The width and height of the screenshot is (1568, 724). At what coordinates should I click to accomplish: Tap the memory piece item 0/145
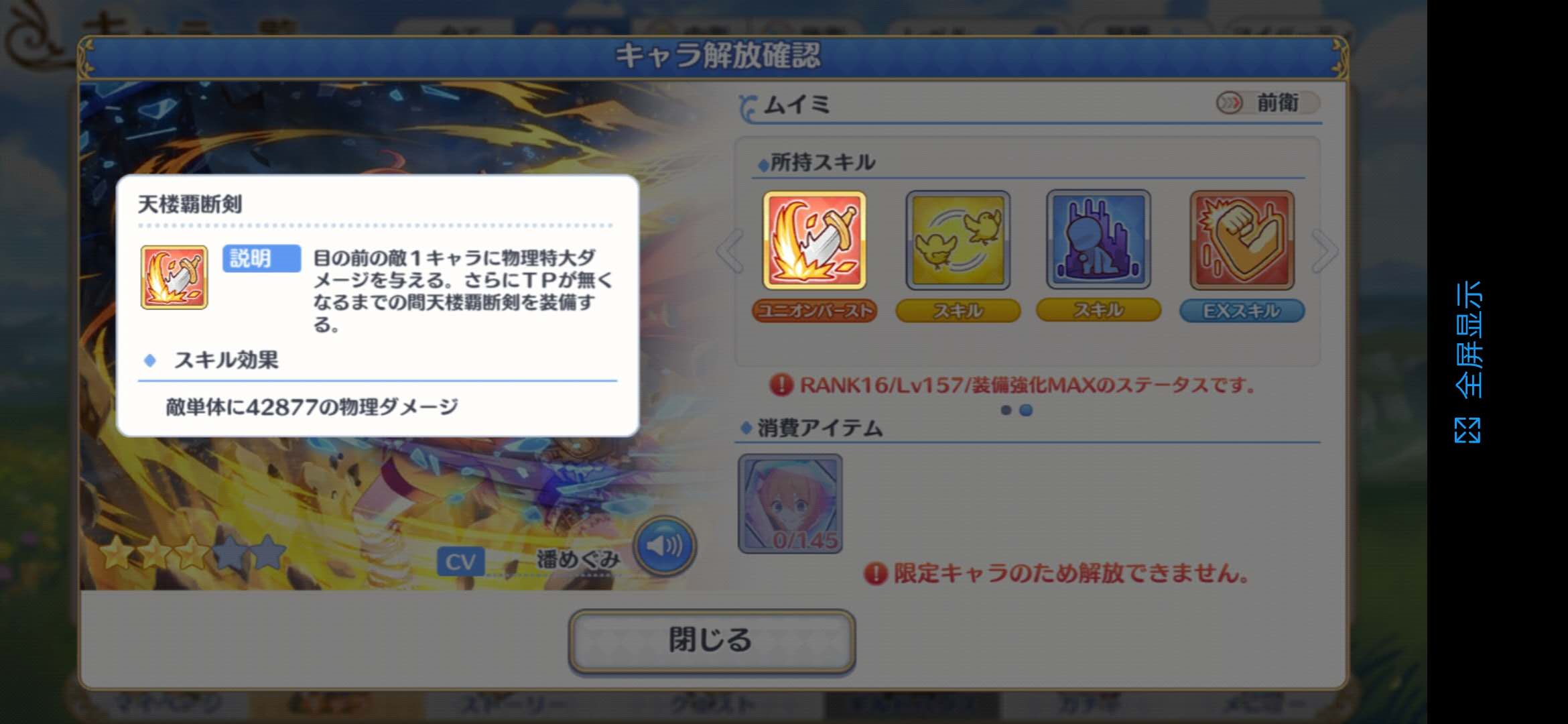click(790, 503)
